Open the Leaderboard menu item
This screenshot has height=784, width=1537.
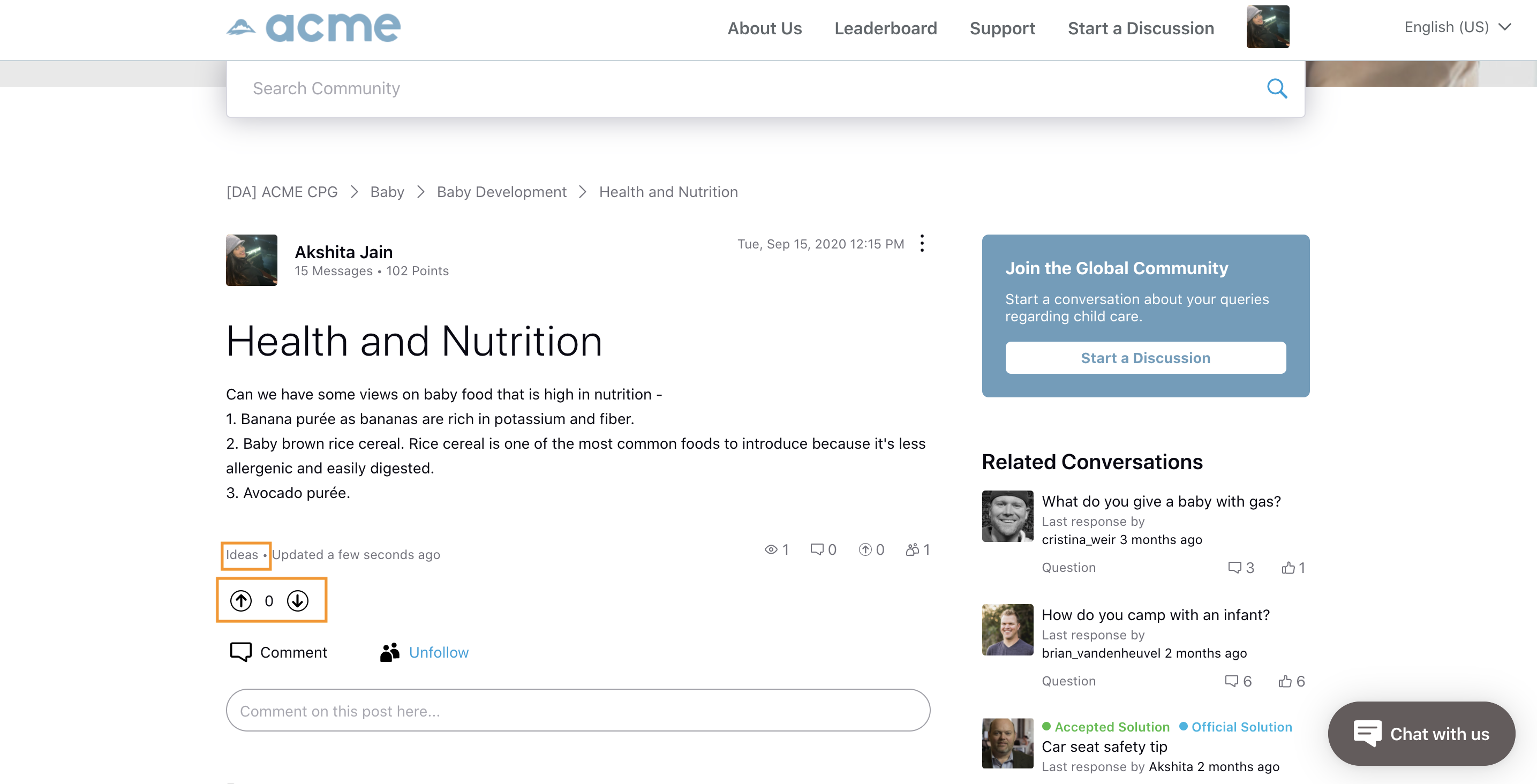(885, 28)
